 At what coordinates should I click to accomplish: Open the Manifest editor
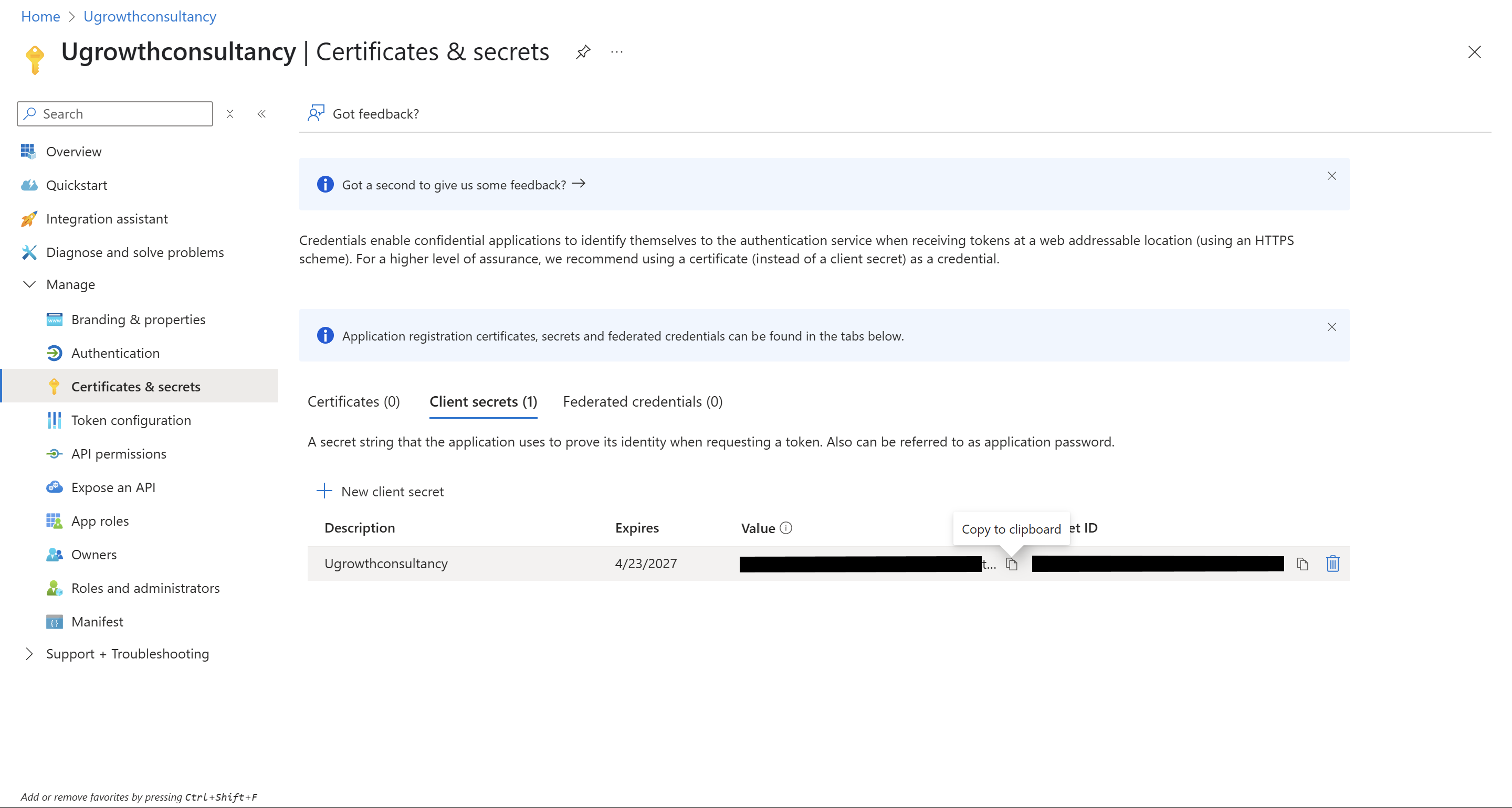pos(98,621)
